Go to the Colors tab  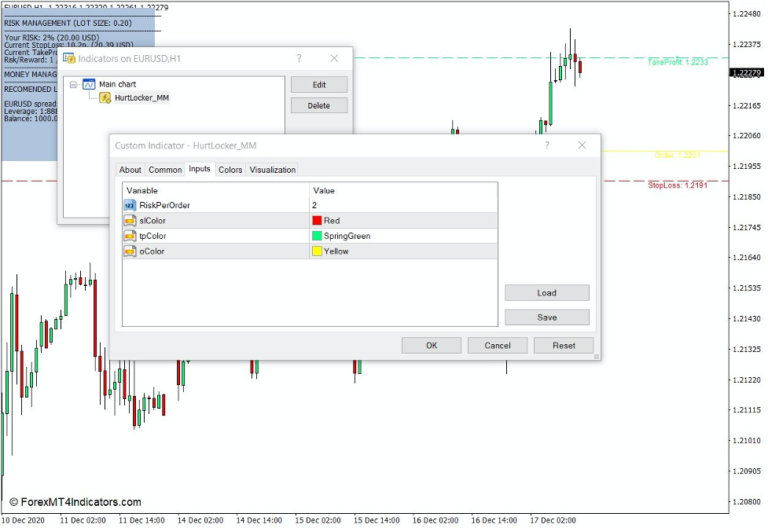pos(230,170)
